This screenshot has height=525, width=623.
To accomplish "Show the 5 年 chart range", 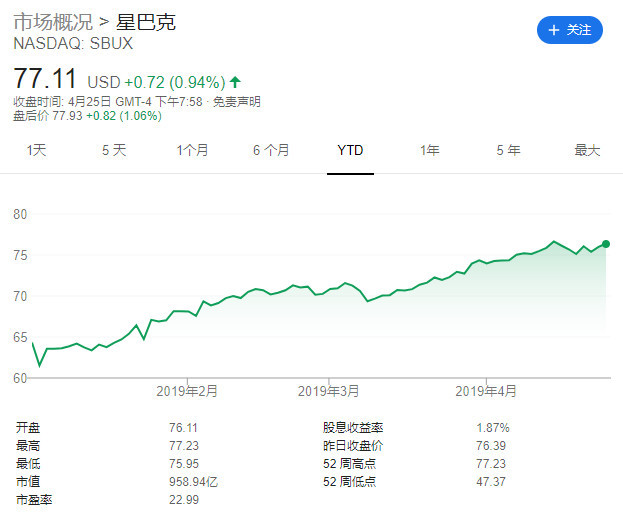I will tap(508, 150).
